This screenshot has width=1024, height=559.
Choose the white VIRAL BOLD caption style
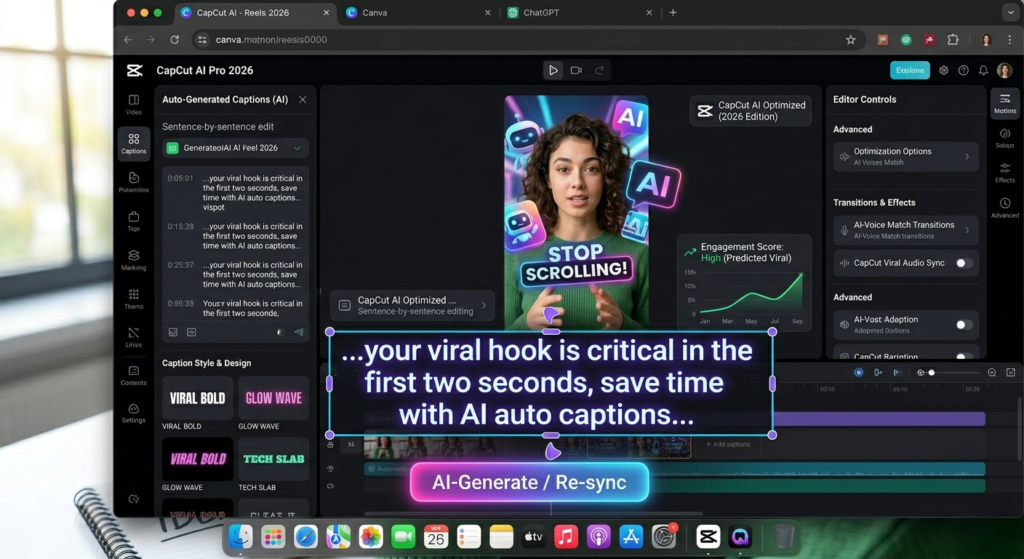[197, 398]
